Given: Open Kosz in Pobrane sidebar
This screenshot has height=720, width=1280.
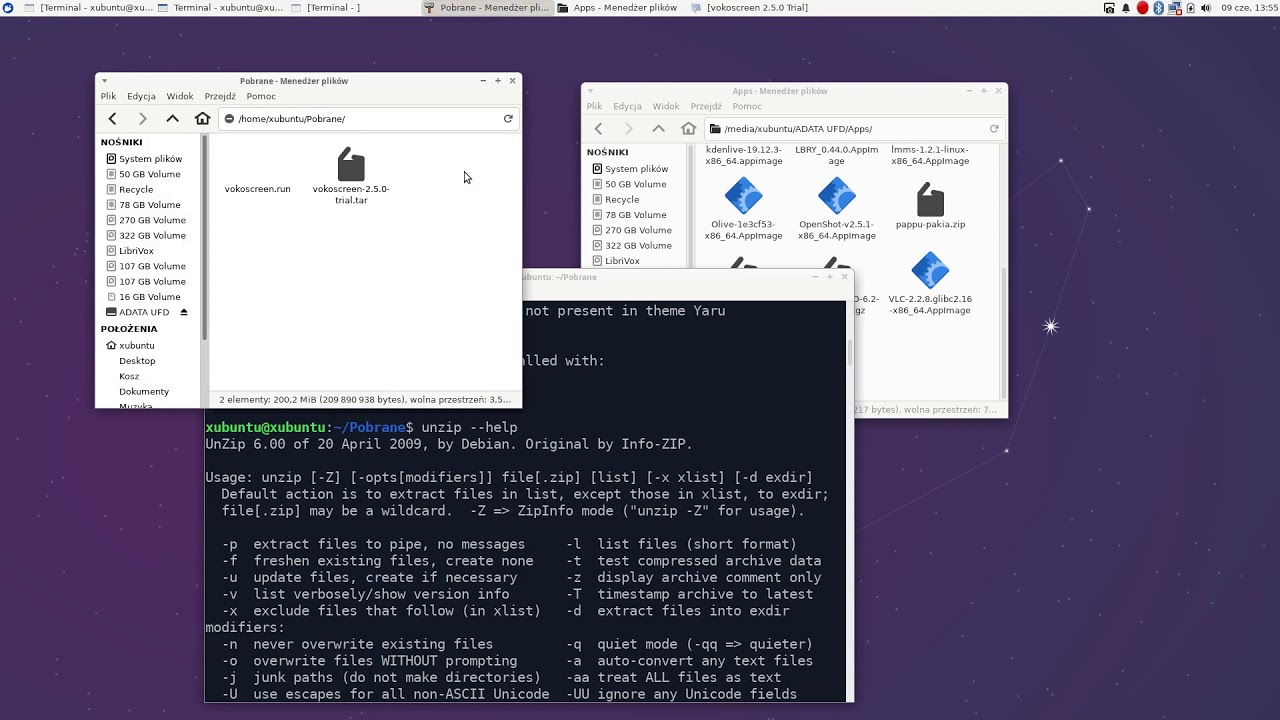Looking at the screenshot, I should (x=129, y=376).
